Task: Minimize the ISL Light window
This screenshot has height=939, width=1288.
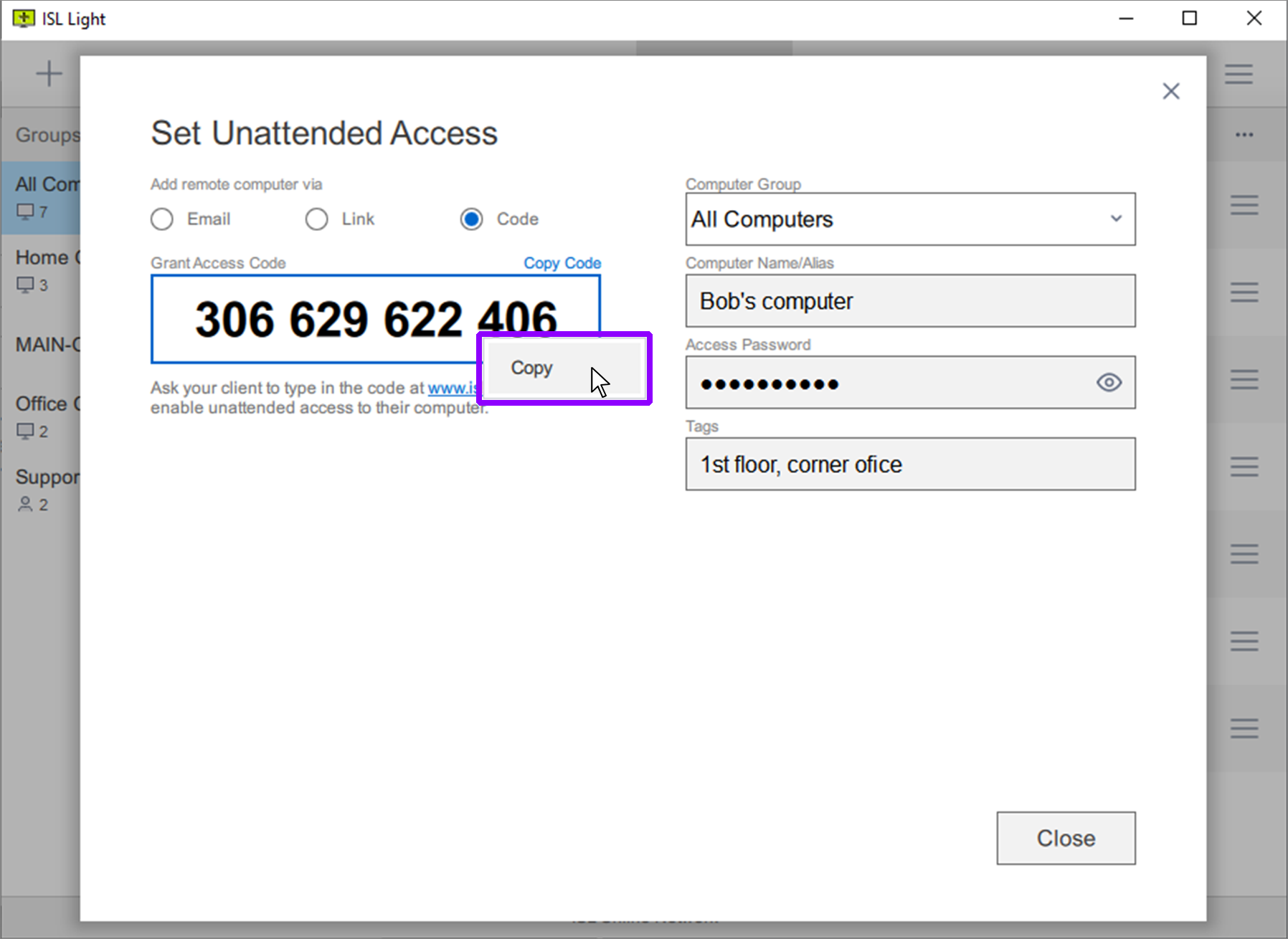Action: tap(1127, 19)
